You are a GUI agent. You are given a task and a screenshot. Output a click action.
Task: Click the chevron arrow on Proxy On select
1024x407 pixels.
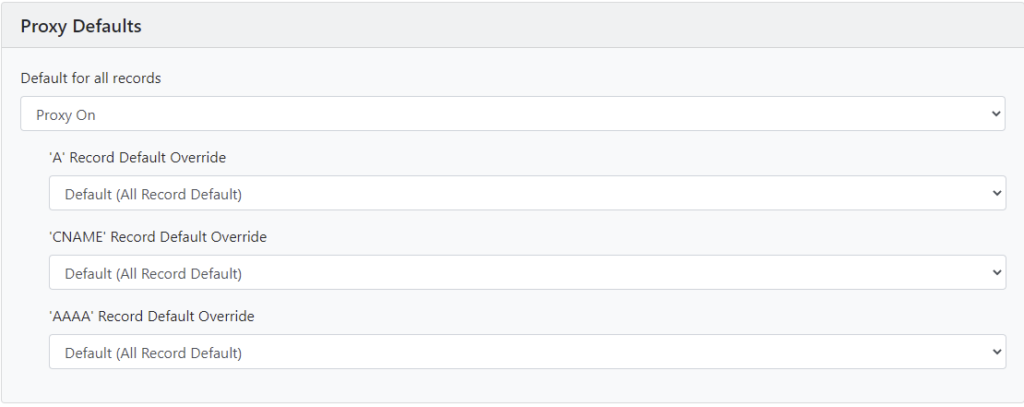coord(996,114)
